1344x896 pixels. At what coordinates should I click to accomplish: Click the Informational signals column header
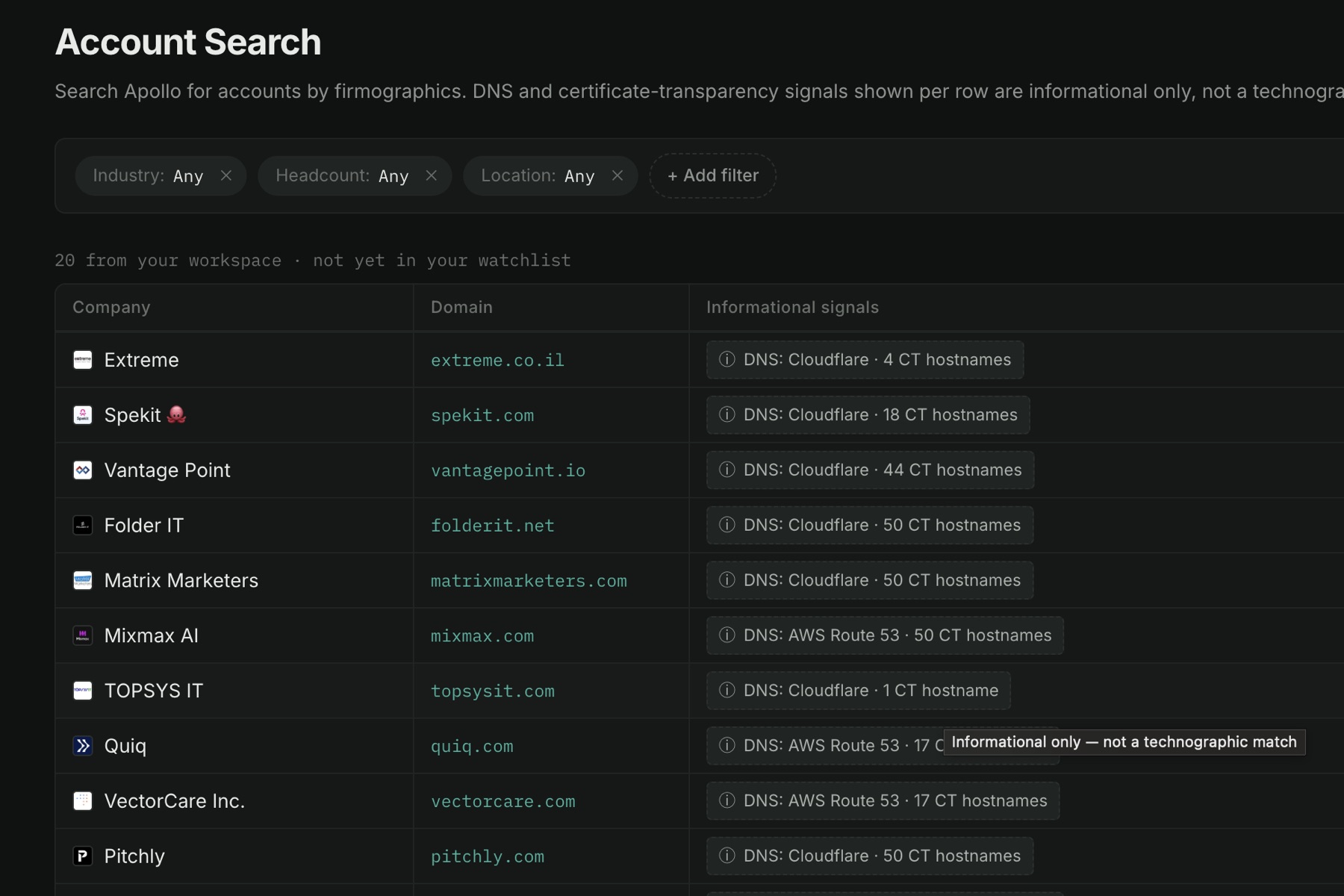pyautogui.click(x=792, y=308)
